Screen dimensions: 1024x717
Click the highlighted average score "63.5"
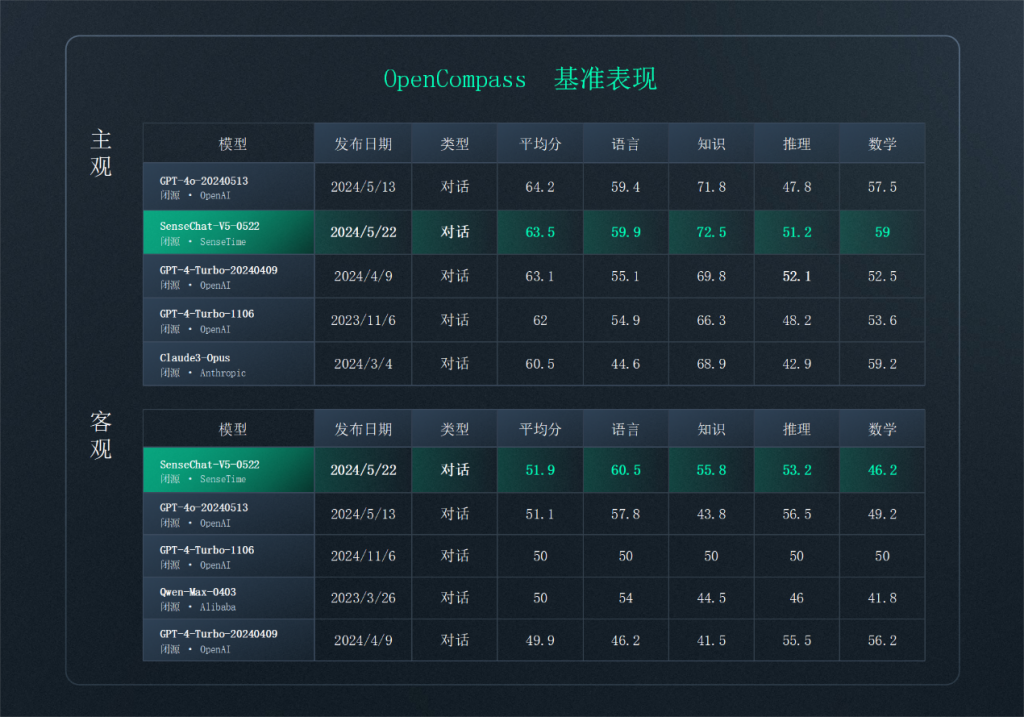point(540,232)
